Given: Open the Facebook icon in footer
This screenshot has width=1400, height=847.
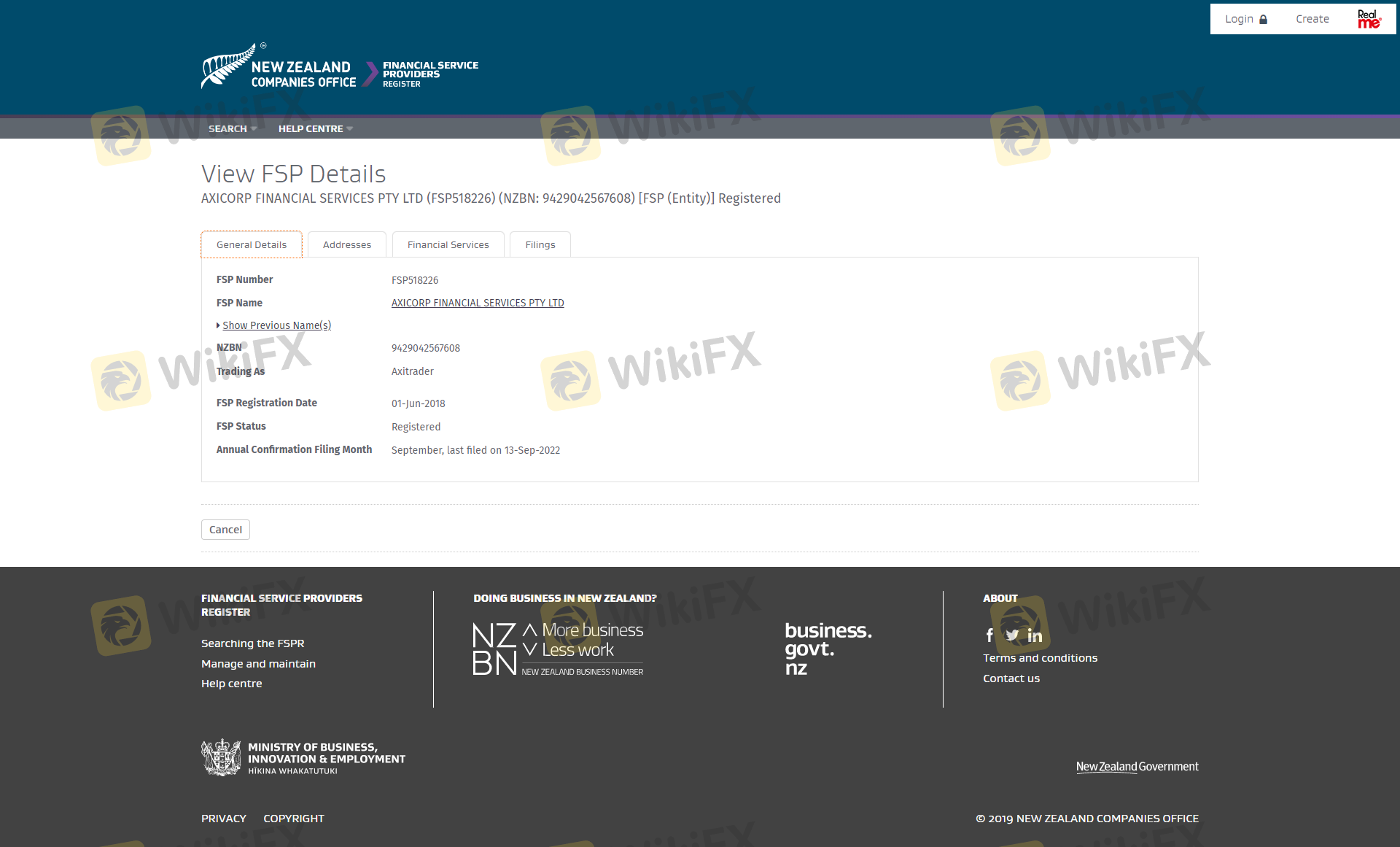Looking at the screenshot, I should pos(989,635).
